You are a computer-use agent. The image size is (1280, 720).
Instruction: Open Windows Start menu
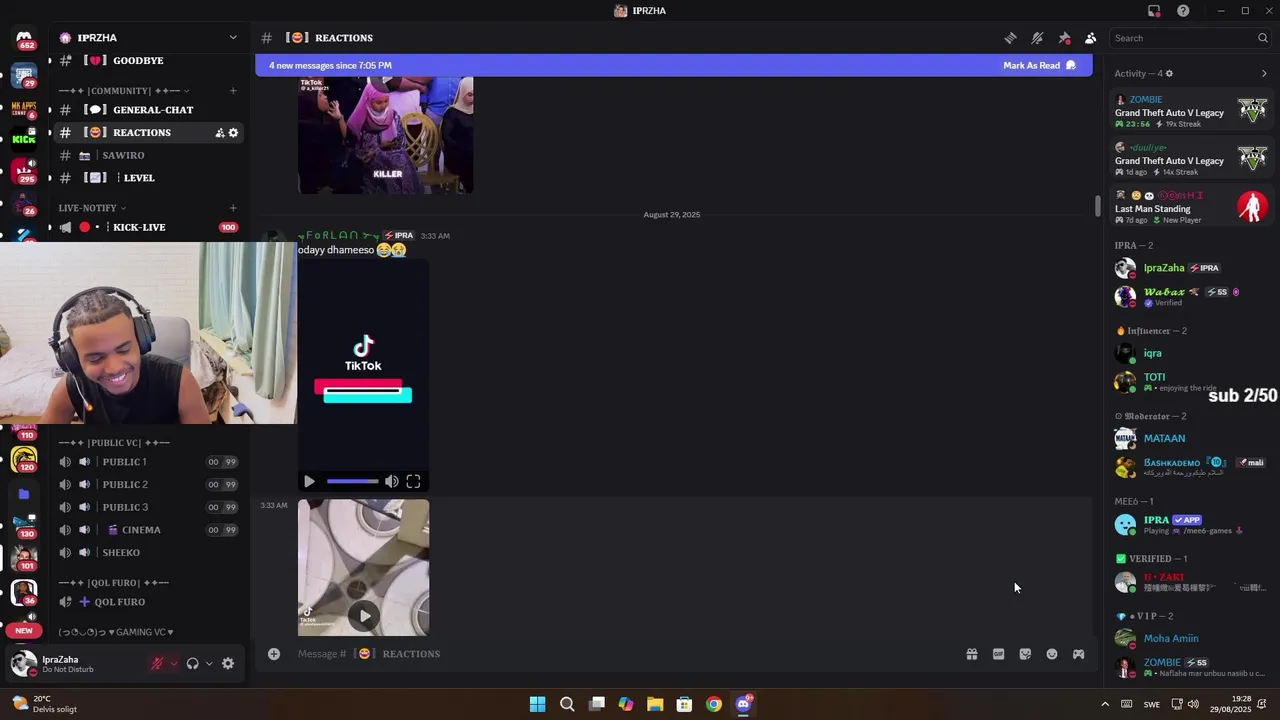pos(537,704)
